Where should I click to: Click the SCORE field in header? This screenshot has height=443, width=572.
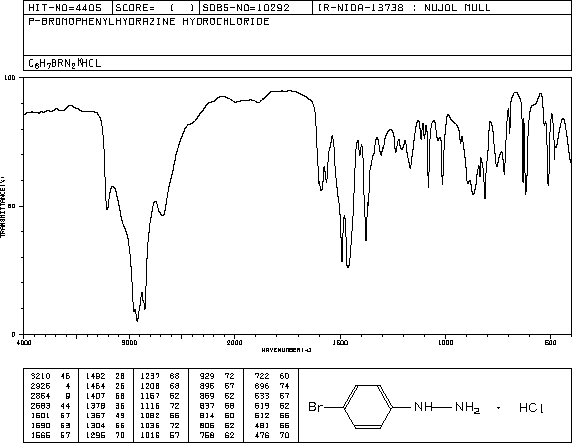(156, 8)
